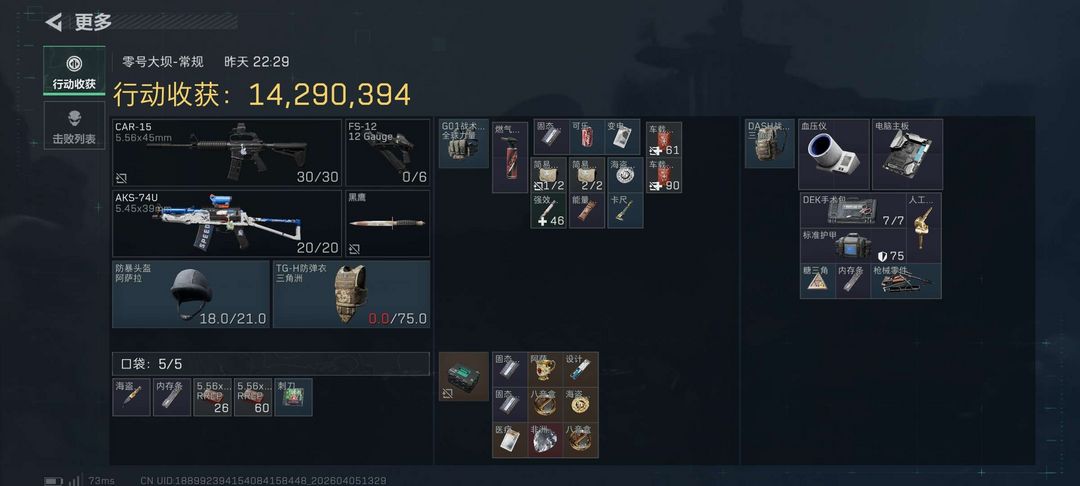Select the 5.56 ammo stack of 60
The image size is (1080, 486).
tap(253, 397)
